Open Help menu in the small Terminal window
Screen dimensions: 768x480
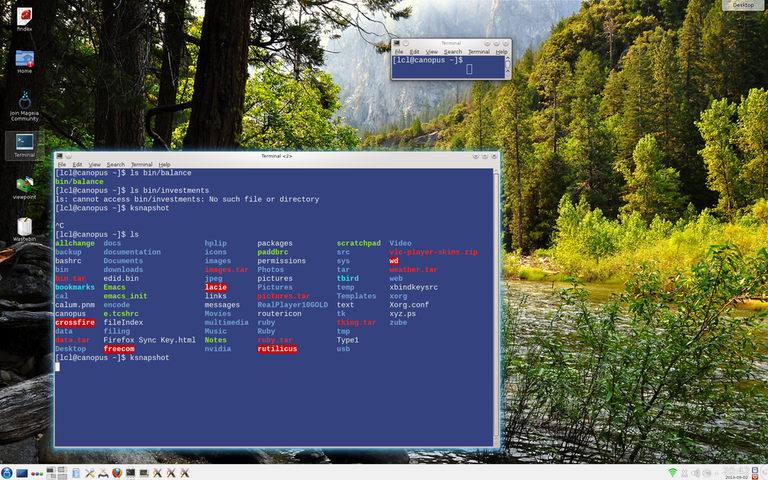click(502, 51)
